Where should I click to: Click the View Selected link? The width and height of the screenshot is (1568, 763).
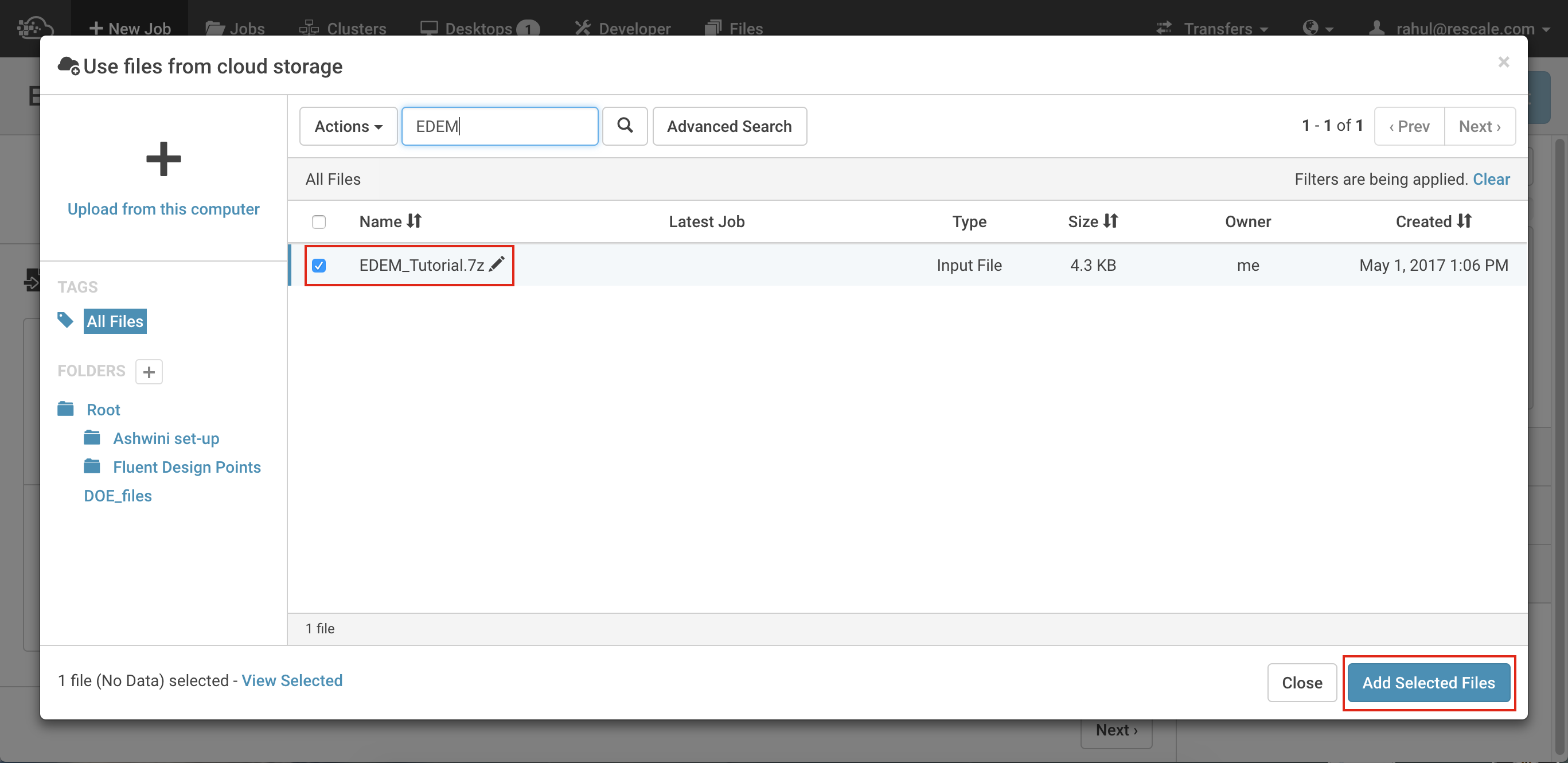click(x=292, y=681)
